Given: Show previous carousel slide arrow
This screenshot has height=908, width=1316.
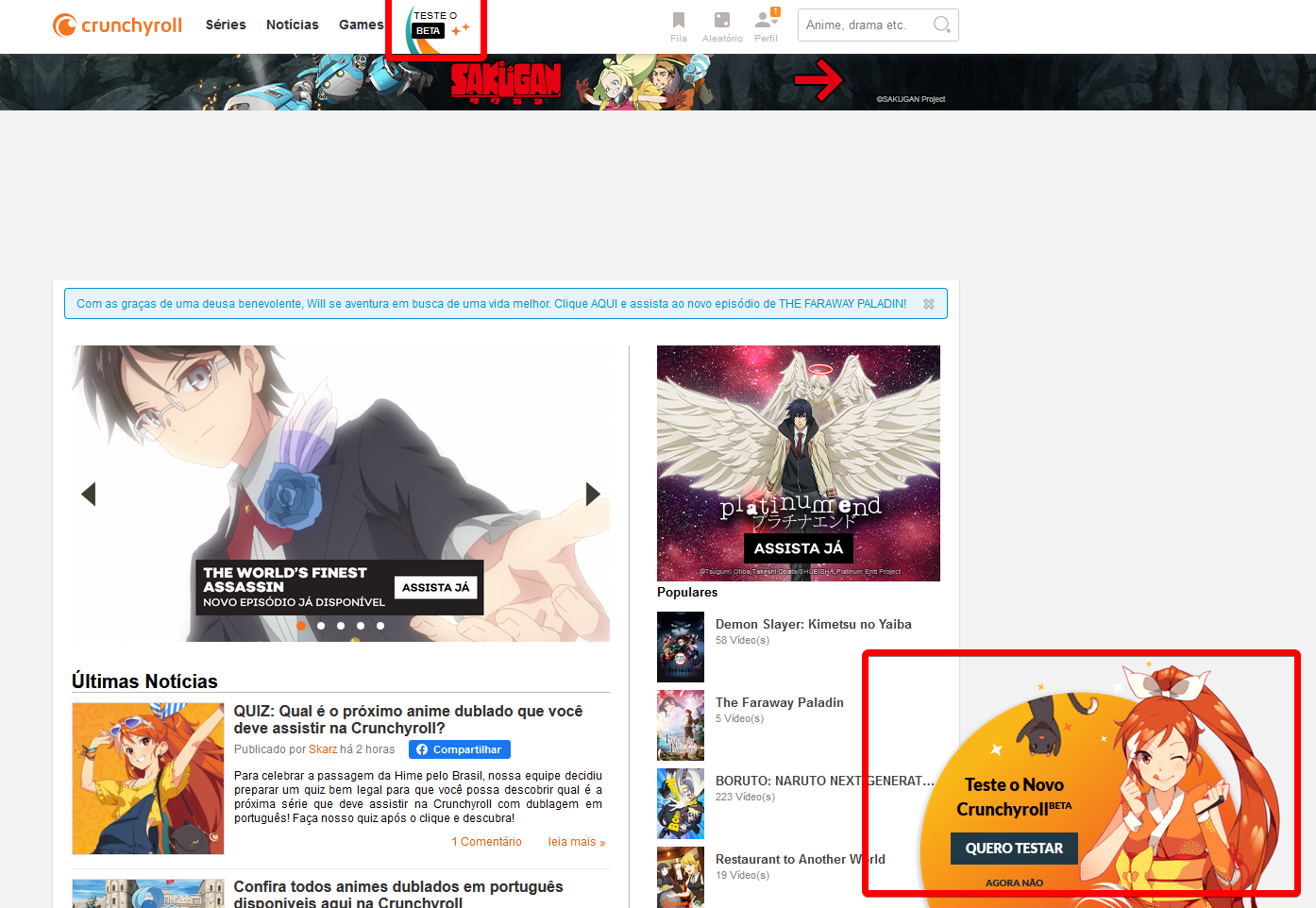Looking at the screenshot, I should [x=89, y=494].
